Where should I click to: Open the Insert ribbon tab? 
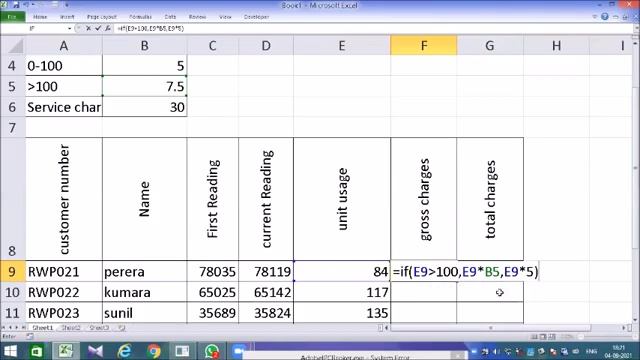point(67,17)
